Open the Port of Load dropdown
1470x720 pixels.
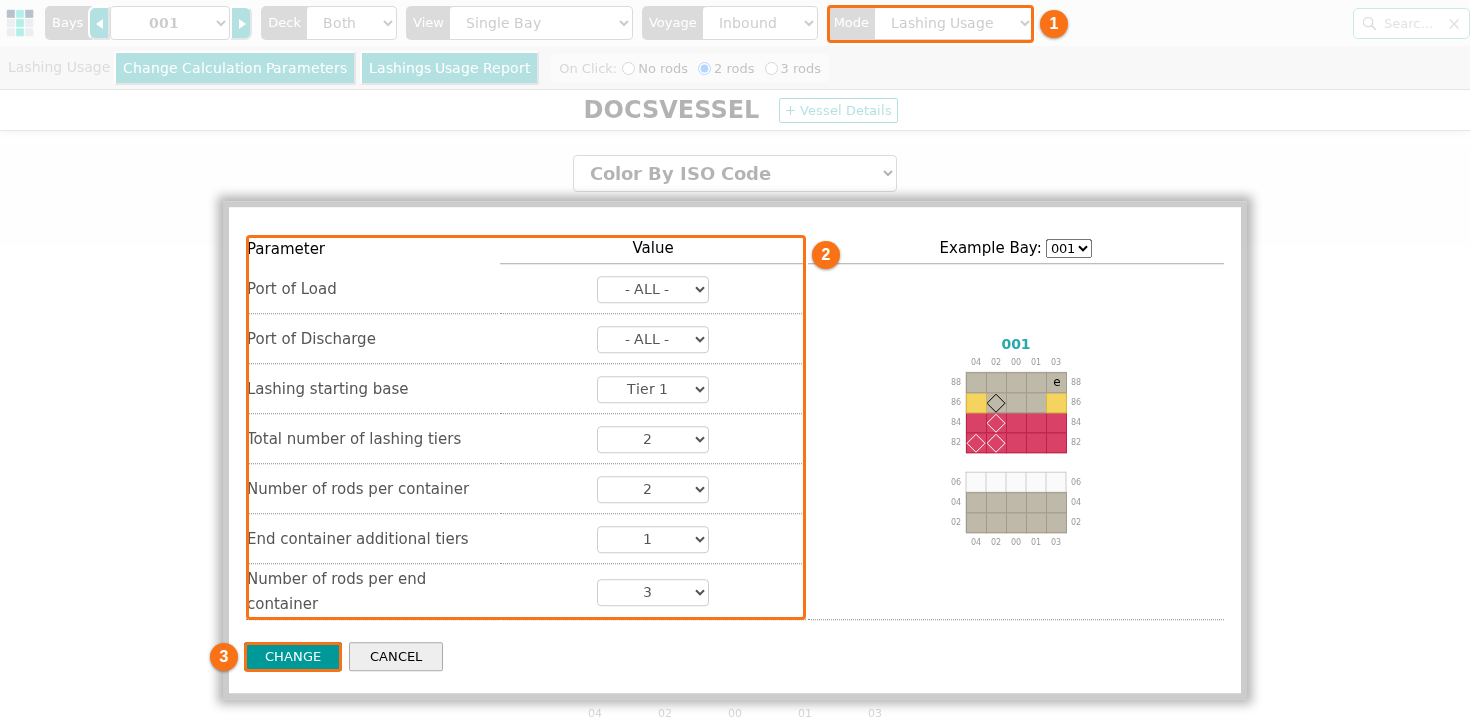pyautogui.click(x=653, y=289)
